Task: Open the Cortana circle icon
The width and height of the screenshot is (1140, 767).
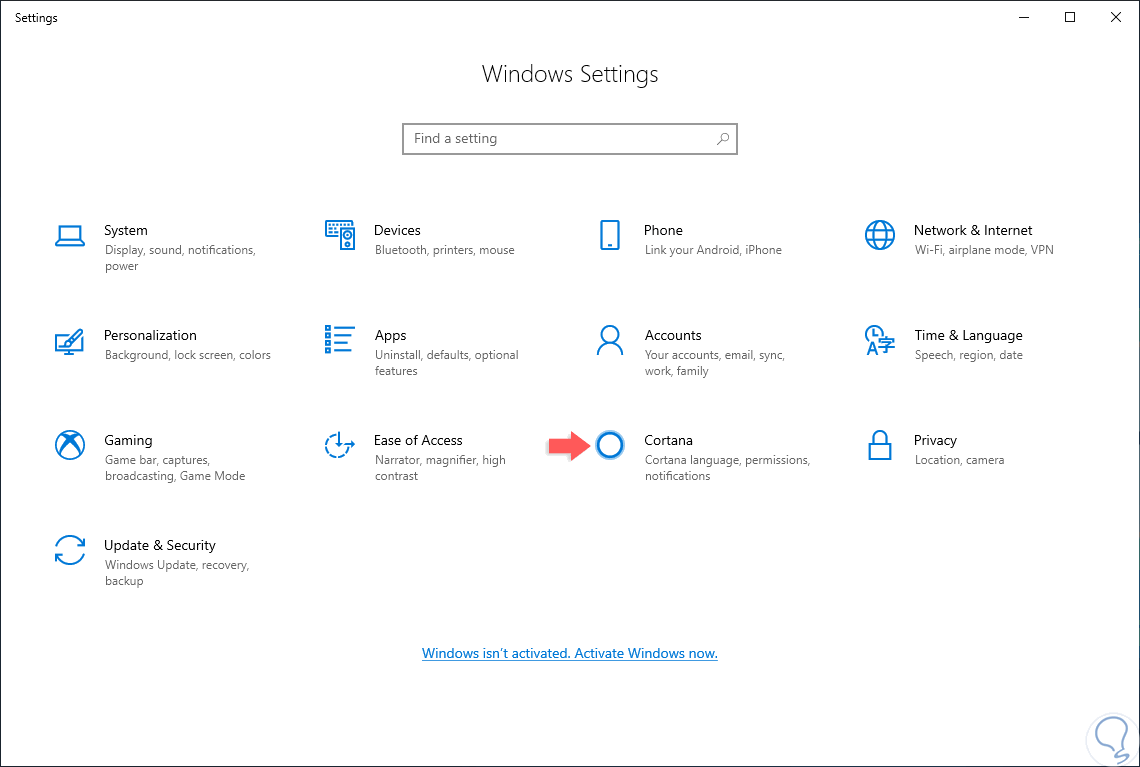Action: 609,445
